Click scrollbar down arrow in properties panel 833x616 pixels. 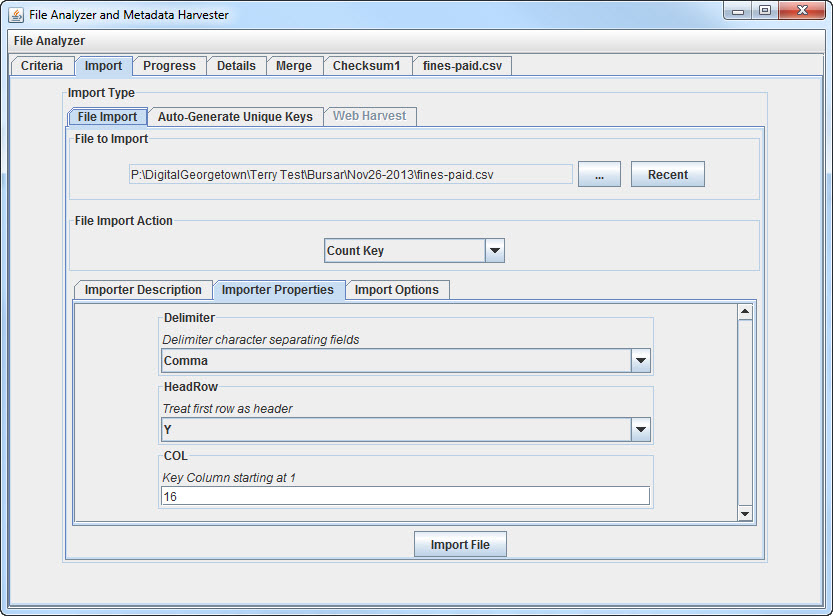[744, 514]
